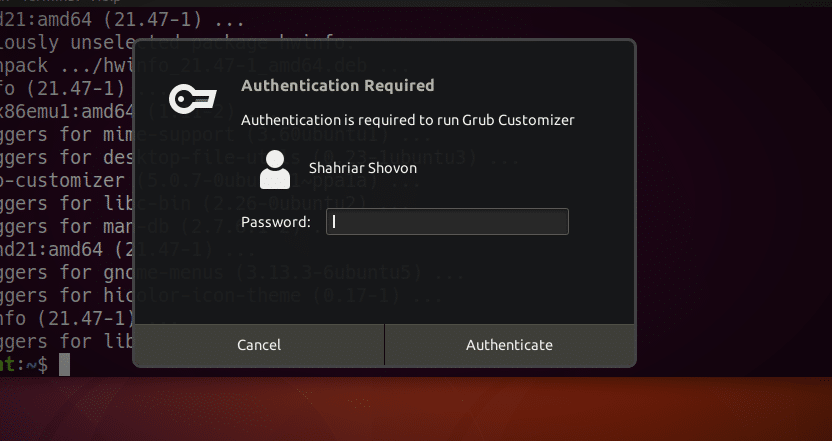Click the Grub Customizer authentication message text
The height and width of the screenshot is (441, 832).
pos(407,120)
